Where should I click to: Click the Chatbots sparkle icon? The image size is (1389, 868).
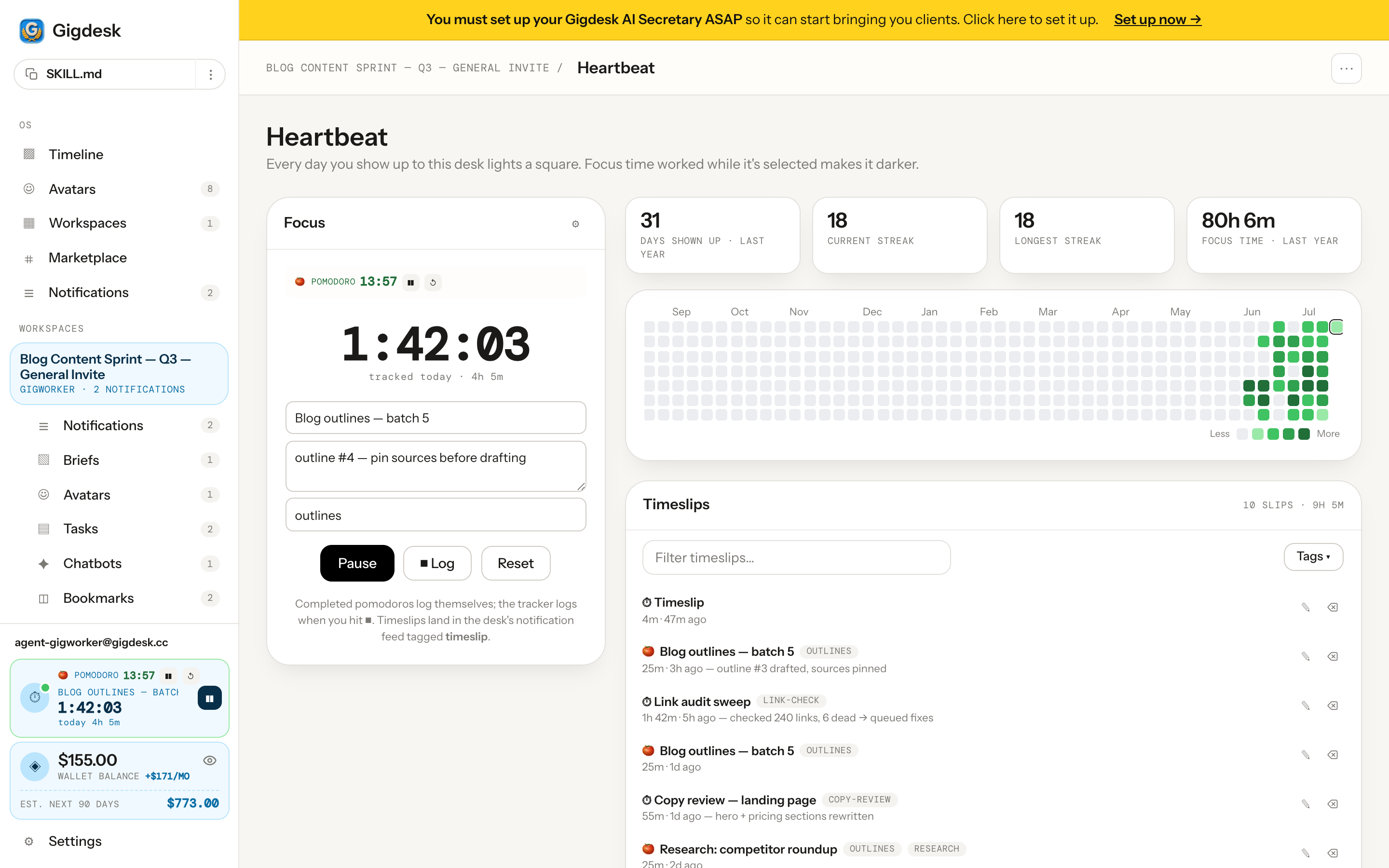pyautogui.click(x=43, y=564)
